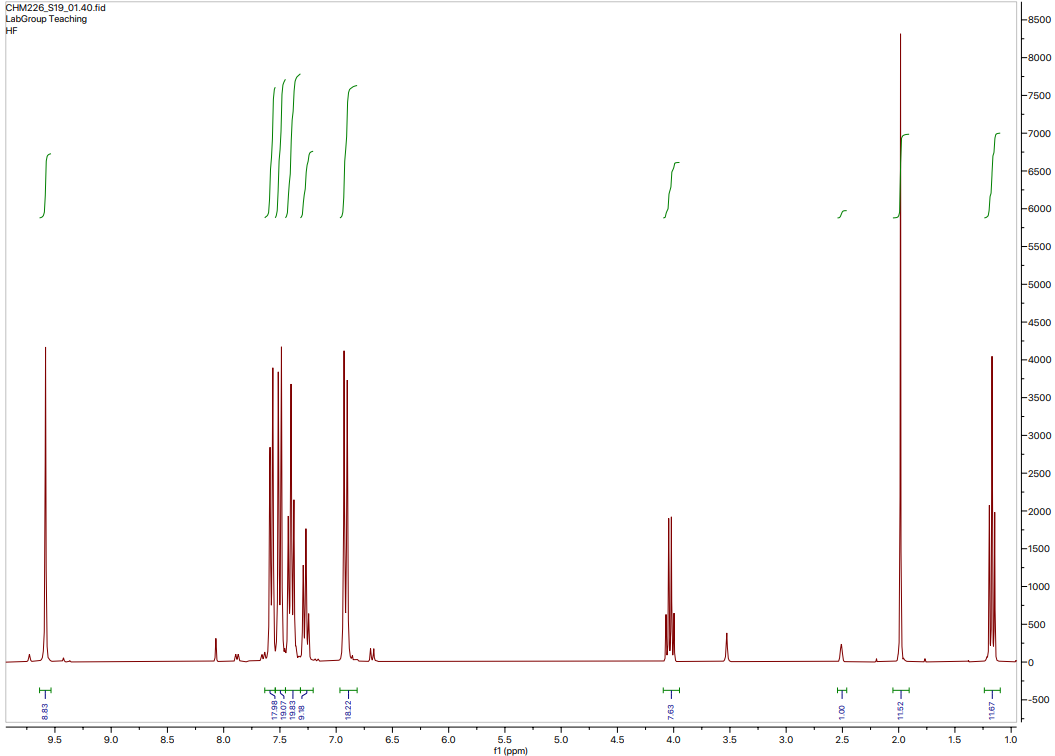The width and height of the screenshot is (1055, 756).
Task: Select the small peak near 3.5 ppm
Action: pyautogui.click(x=726, y=645)
